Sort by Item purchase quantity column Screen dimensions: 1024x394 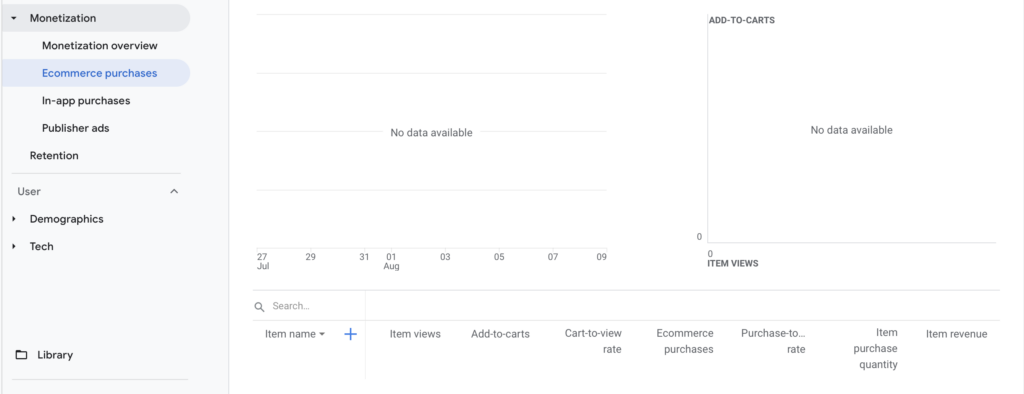point(875,349)
